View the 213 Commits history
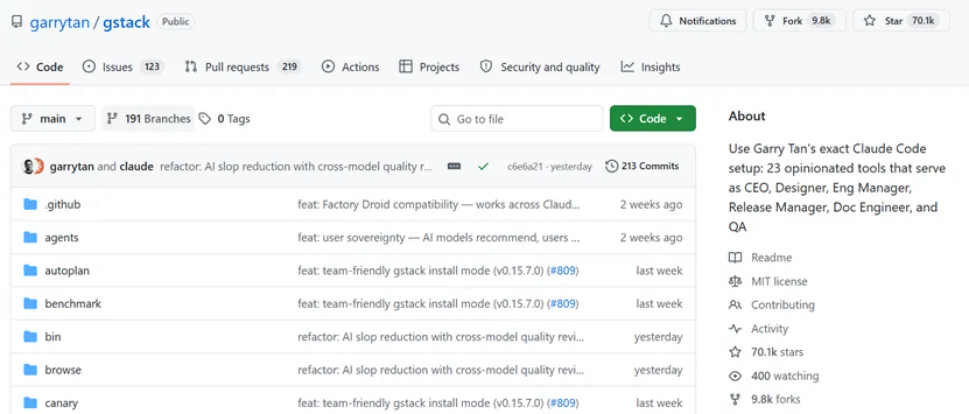Image resolution: width=969 pixels, height=414 pixels. click(642, 166)
